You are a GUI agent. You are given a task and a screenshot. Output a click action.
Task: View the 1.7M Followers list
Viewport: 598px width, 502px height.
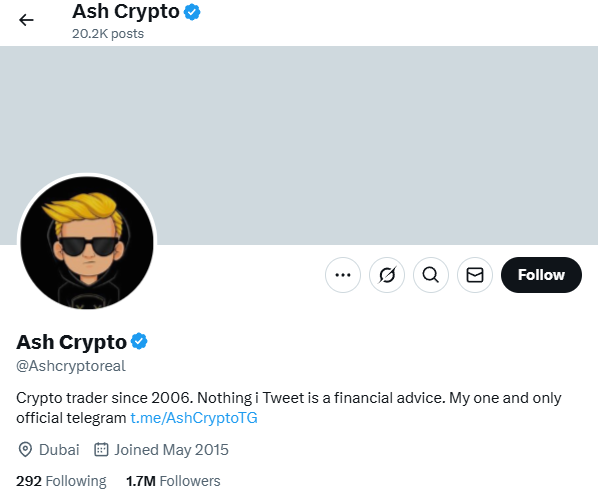point(173,481)
